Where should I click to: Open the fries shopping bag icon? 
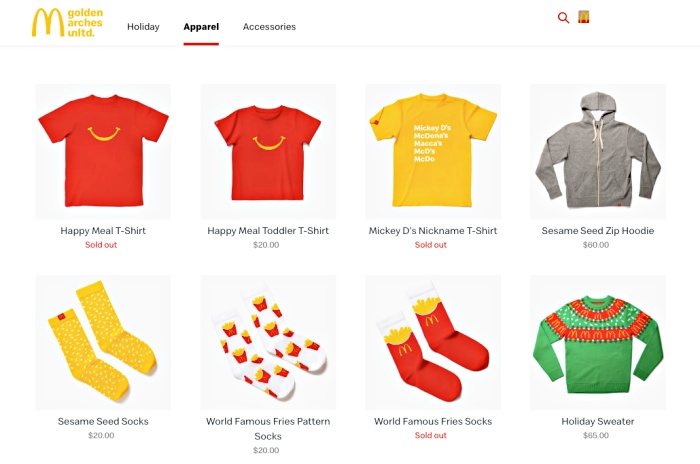[x=583, y=17]
